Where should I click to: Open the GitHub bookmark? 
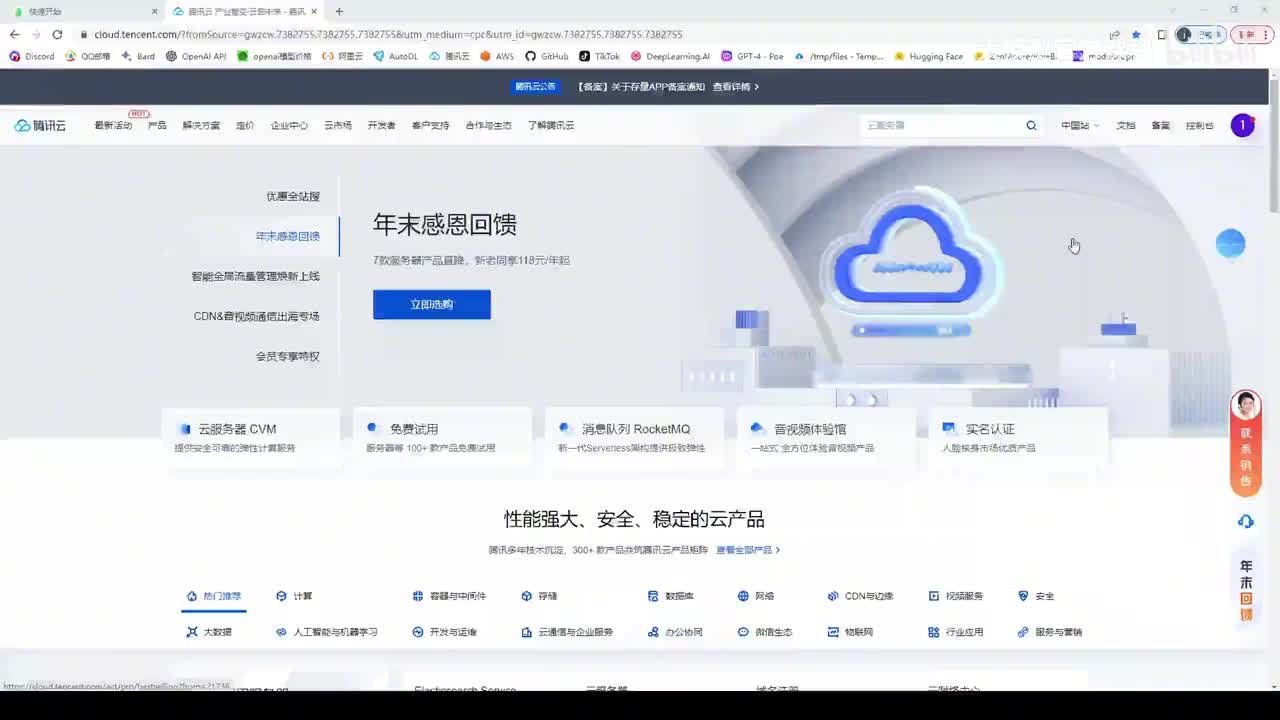(547, 56)
